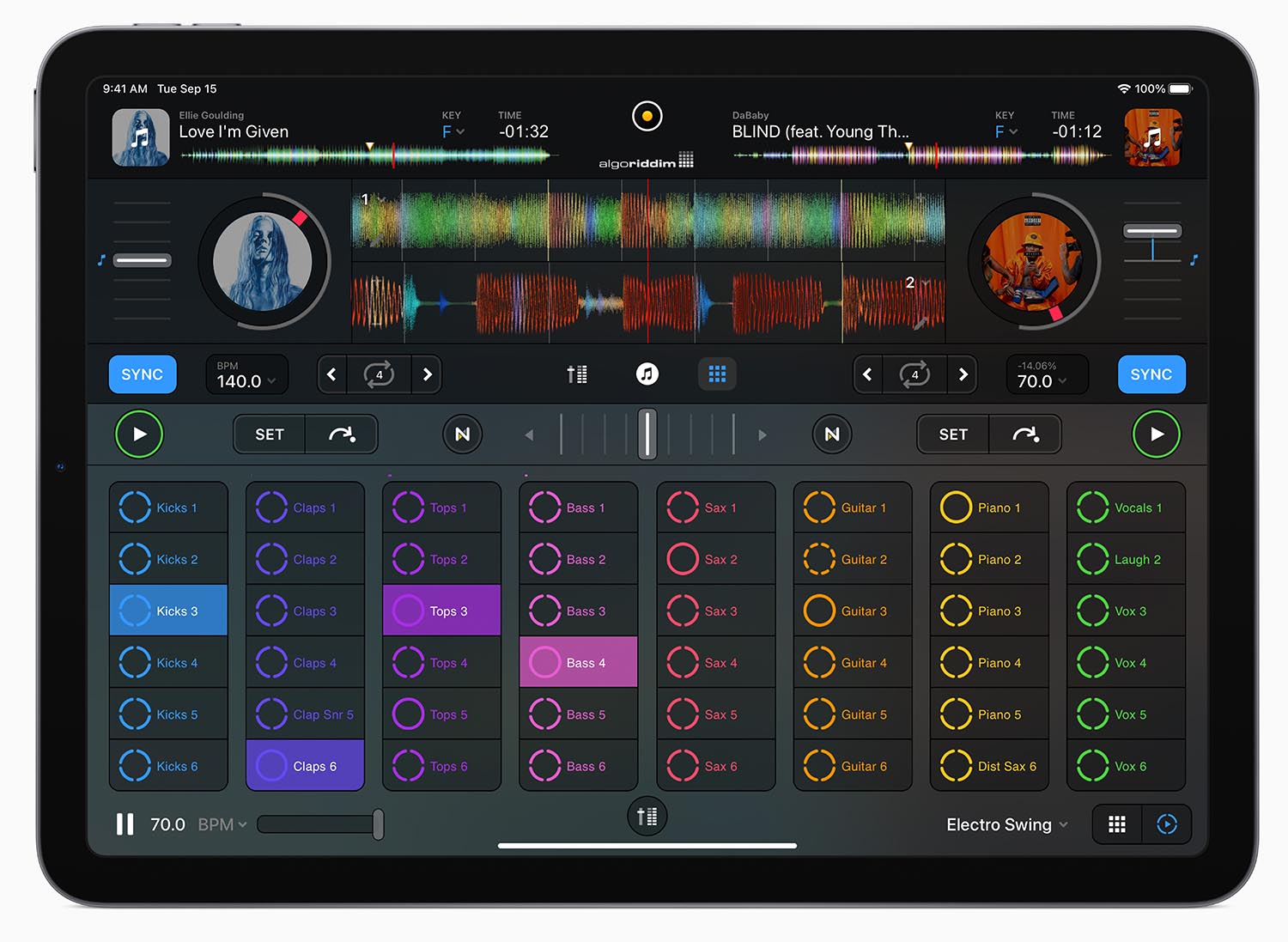1288x942 pixels.
Task: Double the right deck loop length
Action: (x=963, y=374)
